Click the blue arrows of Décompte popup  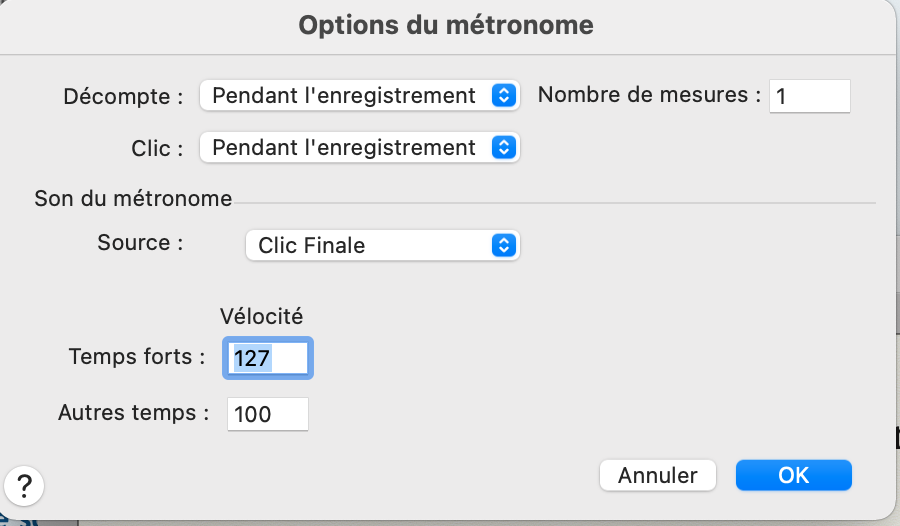[x=504, y=96]
